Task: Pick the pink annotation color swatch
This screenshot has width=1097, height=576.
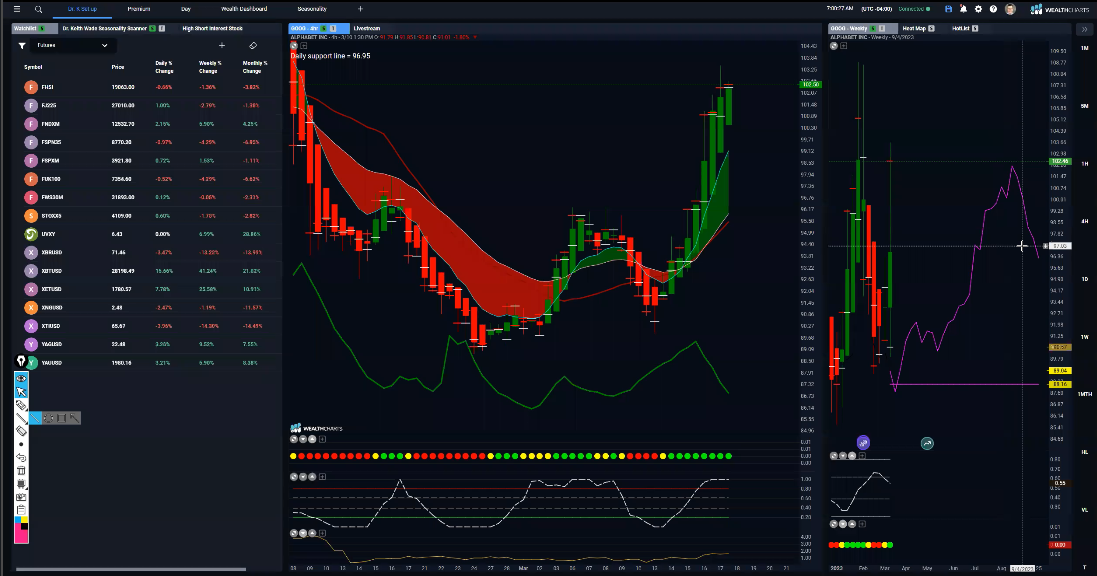Action: tap(21, 535)
